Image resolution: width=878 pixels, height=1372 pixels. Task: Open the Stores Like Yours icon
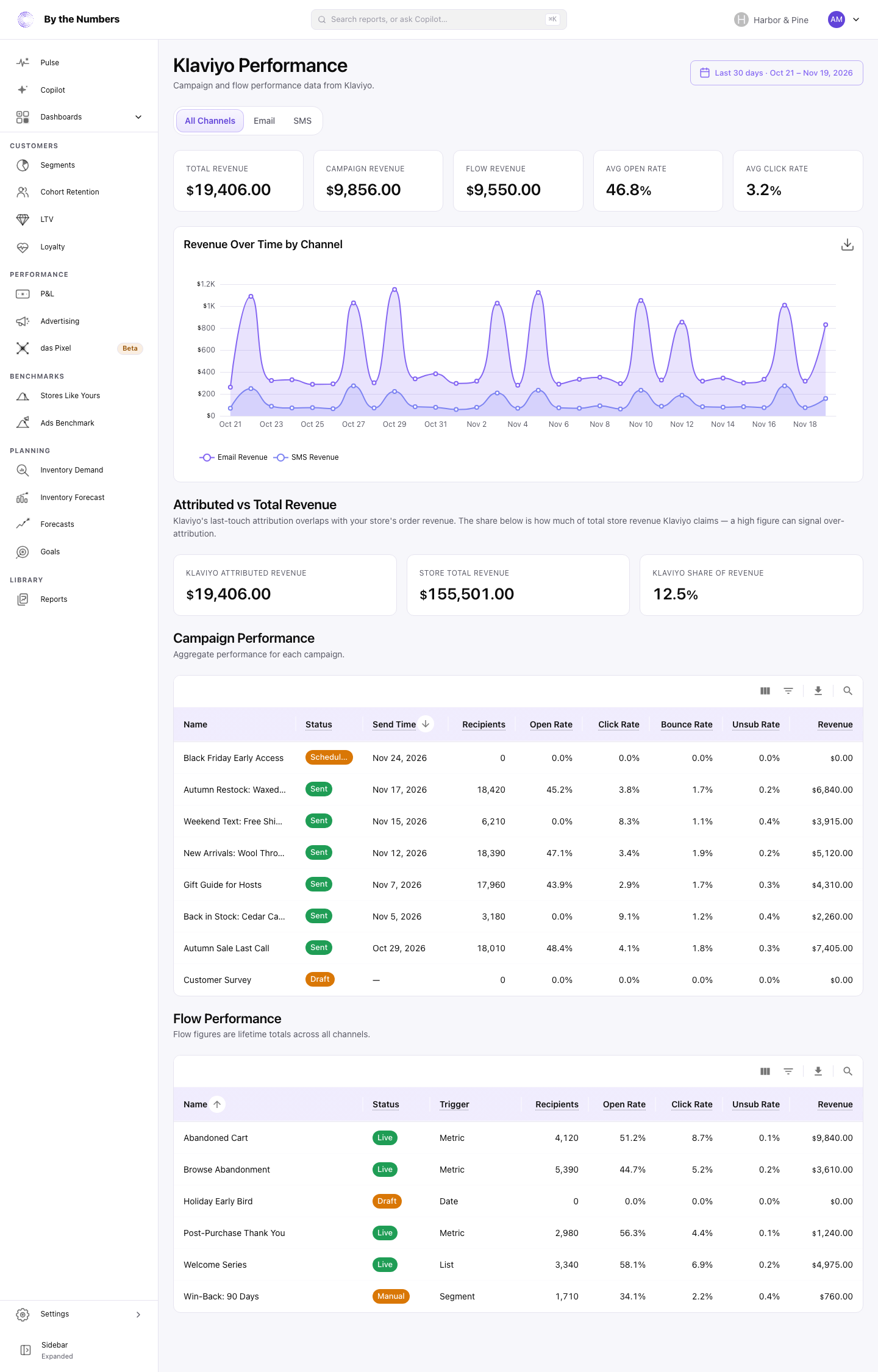tap(23, 396)
